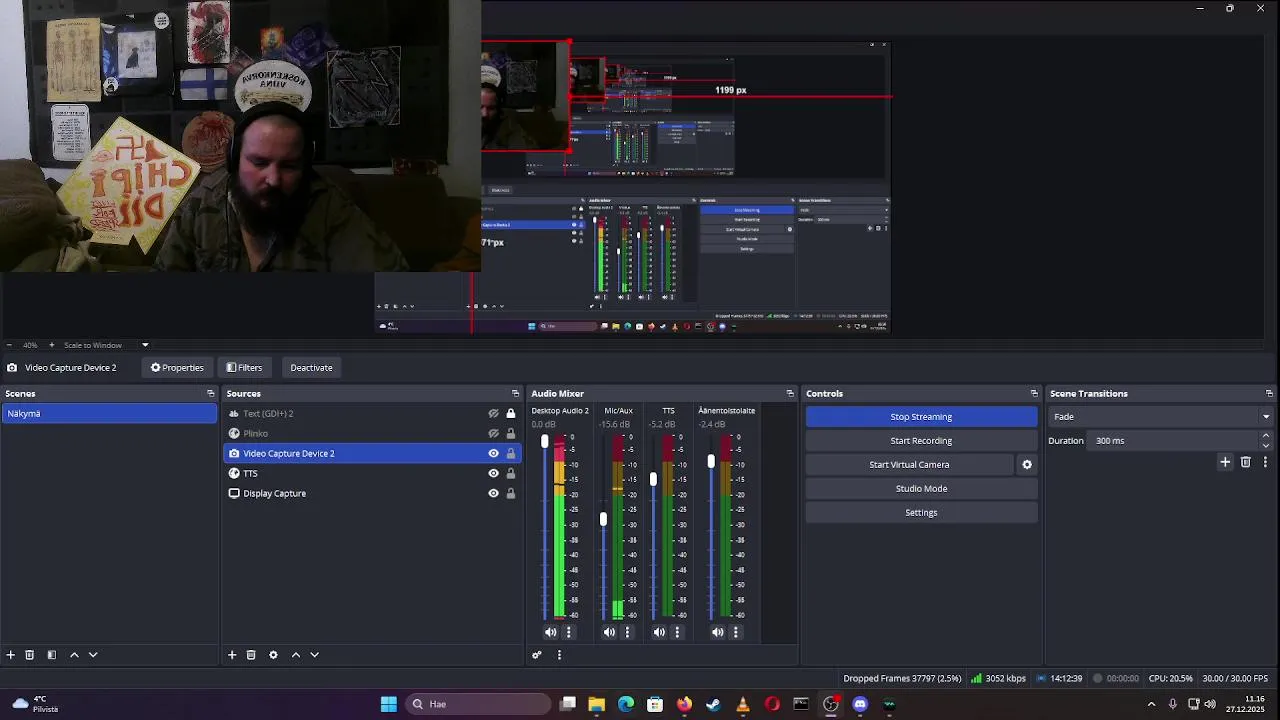The width and height of the screenshot is (1280, 720).
Task: Unlock the Text (GDI+) 2 source
Action: click(x=511, y=414)
